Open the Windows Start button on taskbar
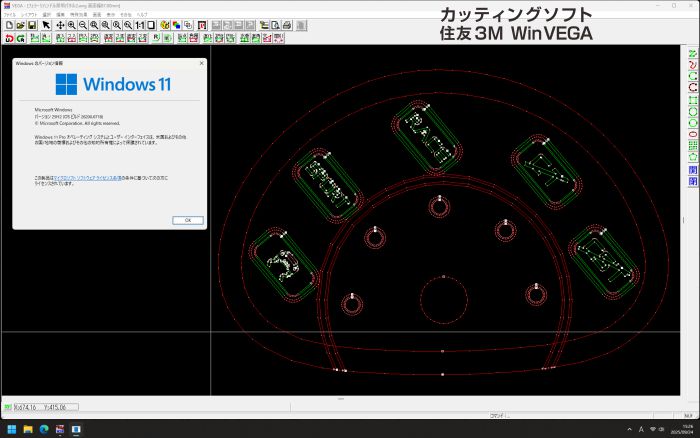 (x=12, y=429)
